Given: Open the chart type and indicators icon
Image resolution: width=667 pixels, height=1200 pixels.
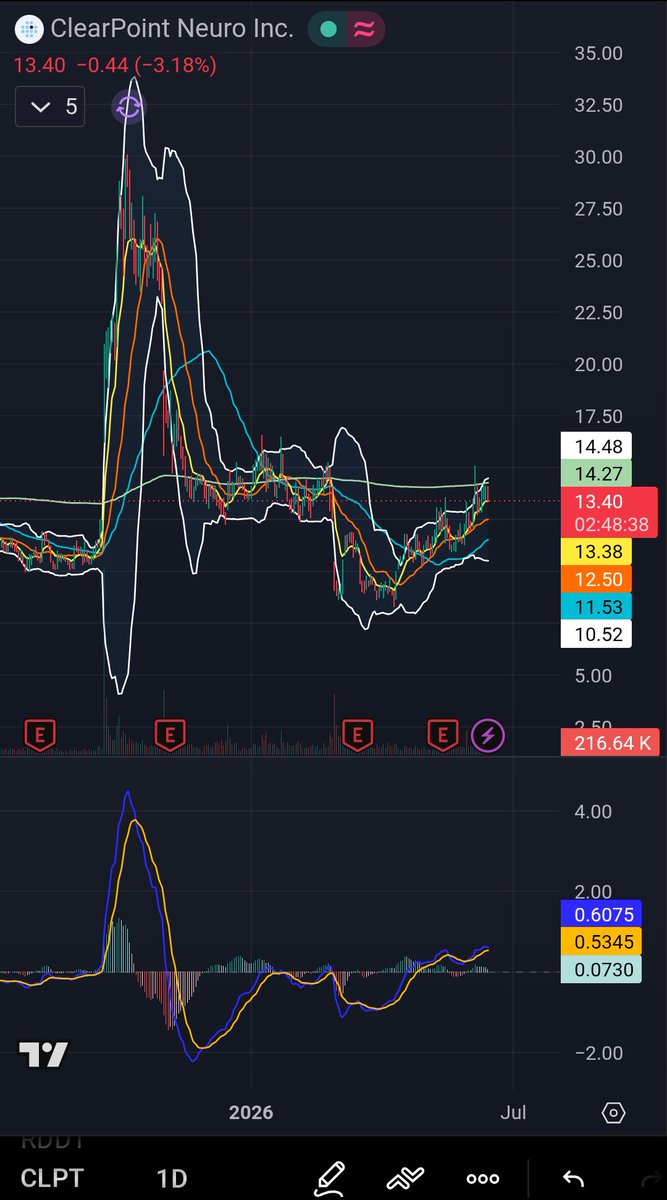Looking at the screenshot, I should (407, 1178).
